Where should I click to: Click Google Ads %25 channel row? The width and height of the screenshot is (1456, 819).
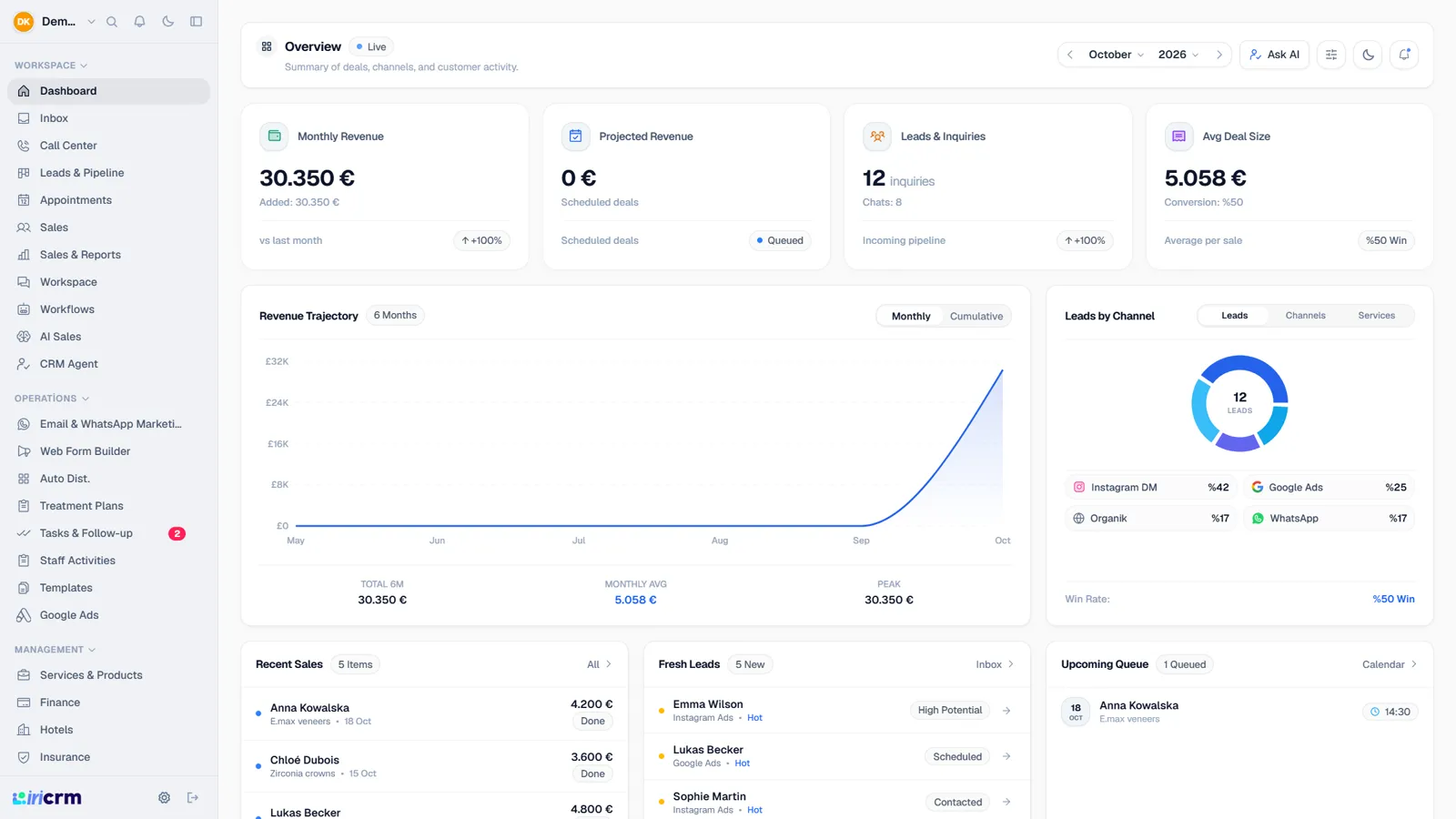1329,488
